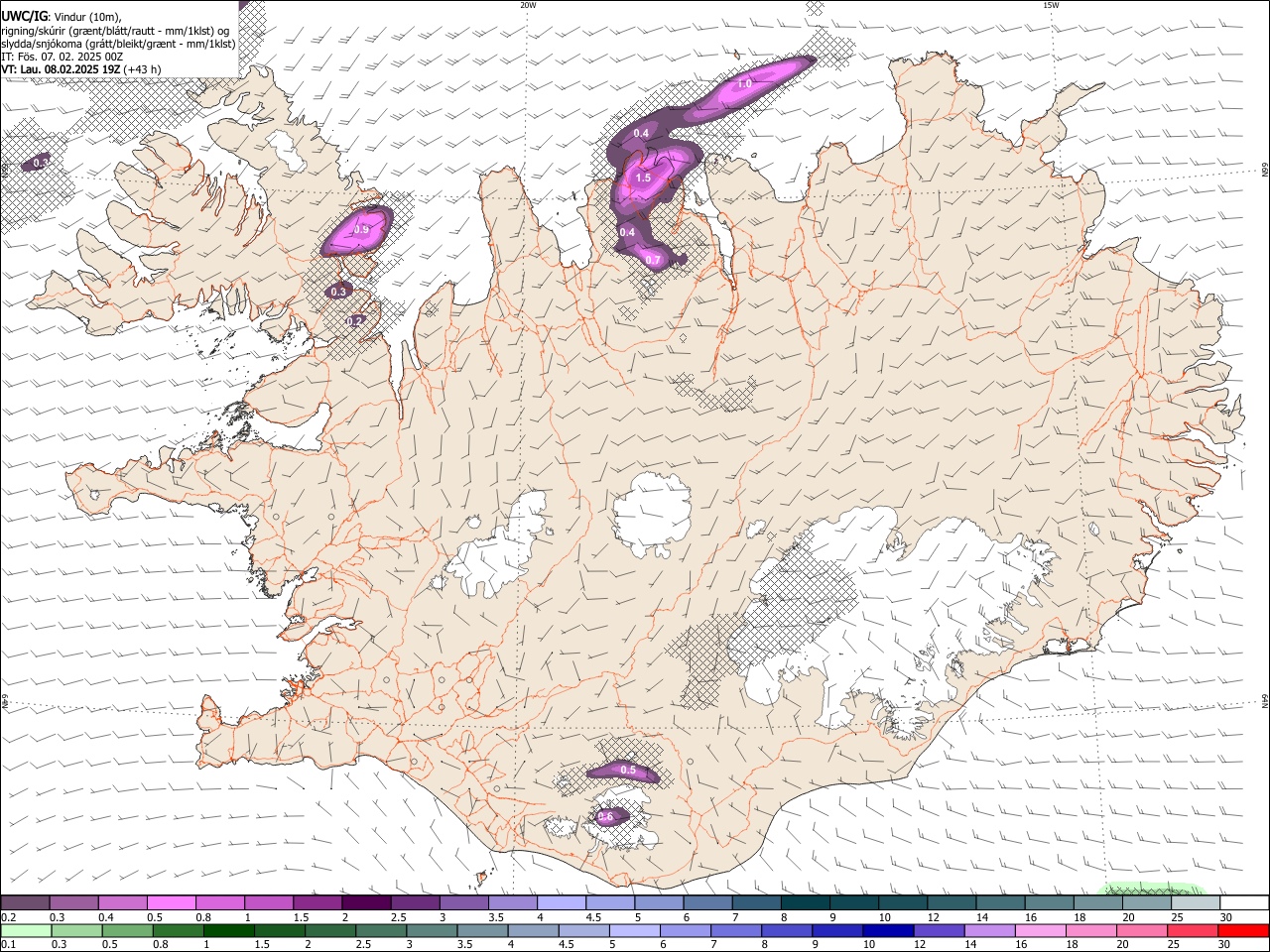Image resolution: width=1270 pixels, height=952 pixels.
Task: Click the 'IT: Fös. 07. 02. 2025 00Z' line
Action: point(63,57)
